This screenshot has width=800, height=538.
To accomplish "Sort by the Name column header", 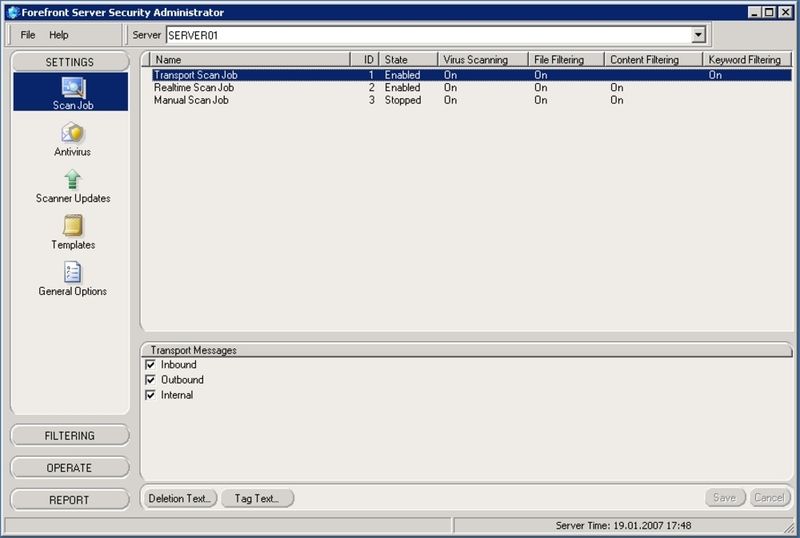I will (251, 60).
